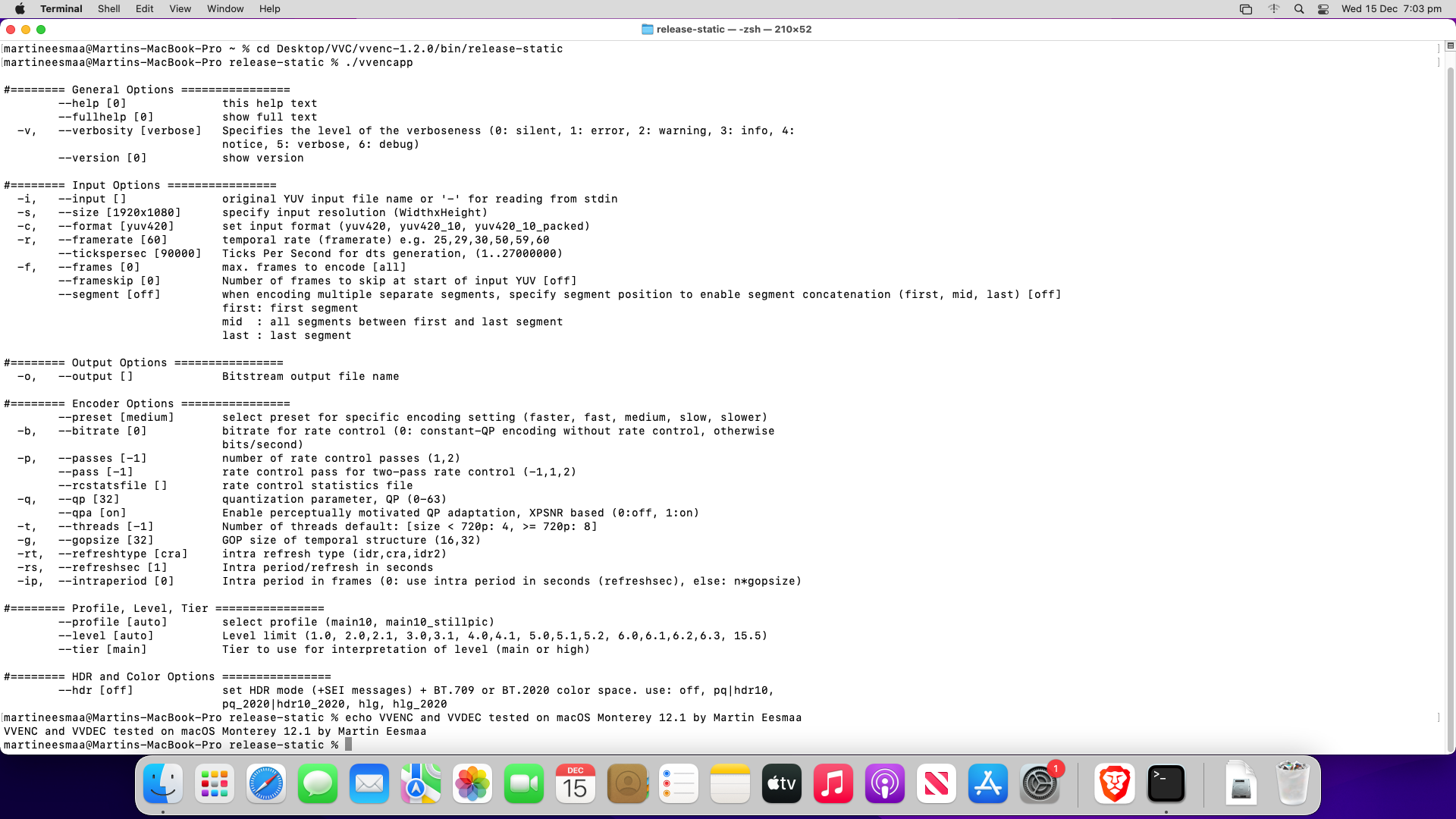
Task: Open Calendar showing Dec 15
Action: pyautogui.click(x=576, y=783)
